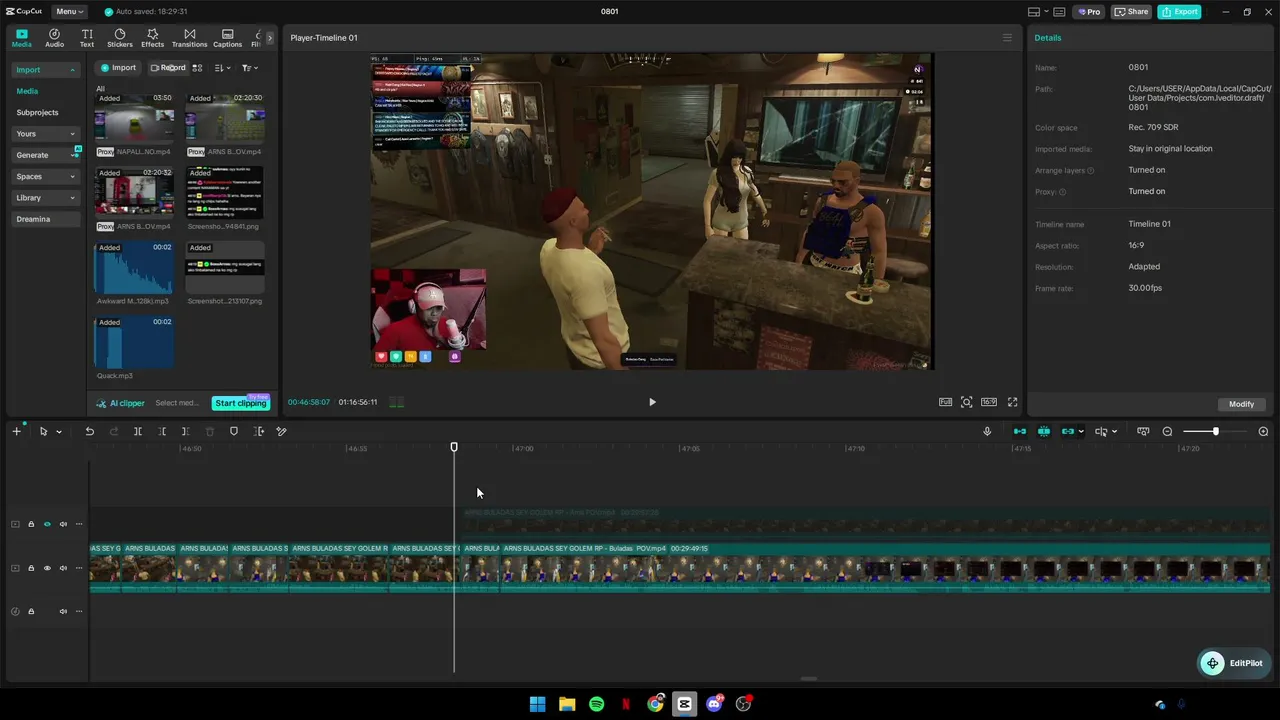The width and height of the screenshot is (1280, 720).
Task: Trim clip right of playhead
Action: 185,431
